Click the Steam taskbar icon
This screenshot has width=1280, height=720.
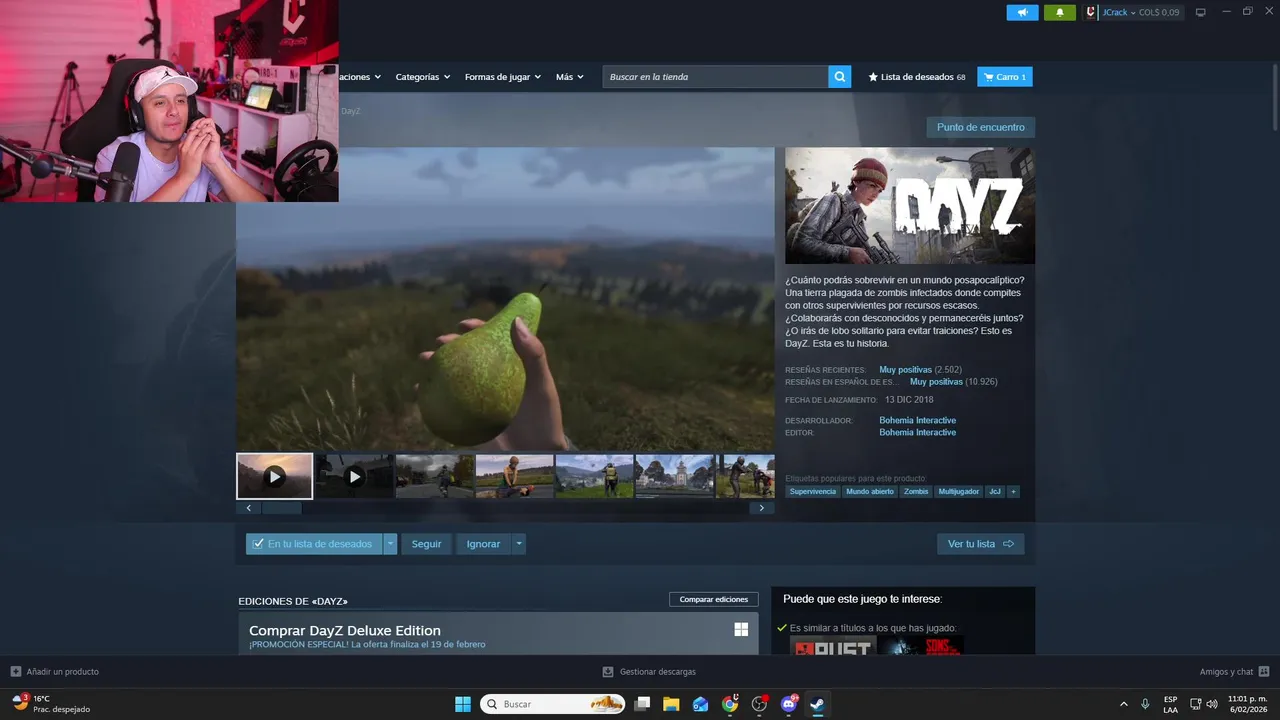(818, 704)
